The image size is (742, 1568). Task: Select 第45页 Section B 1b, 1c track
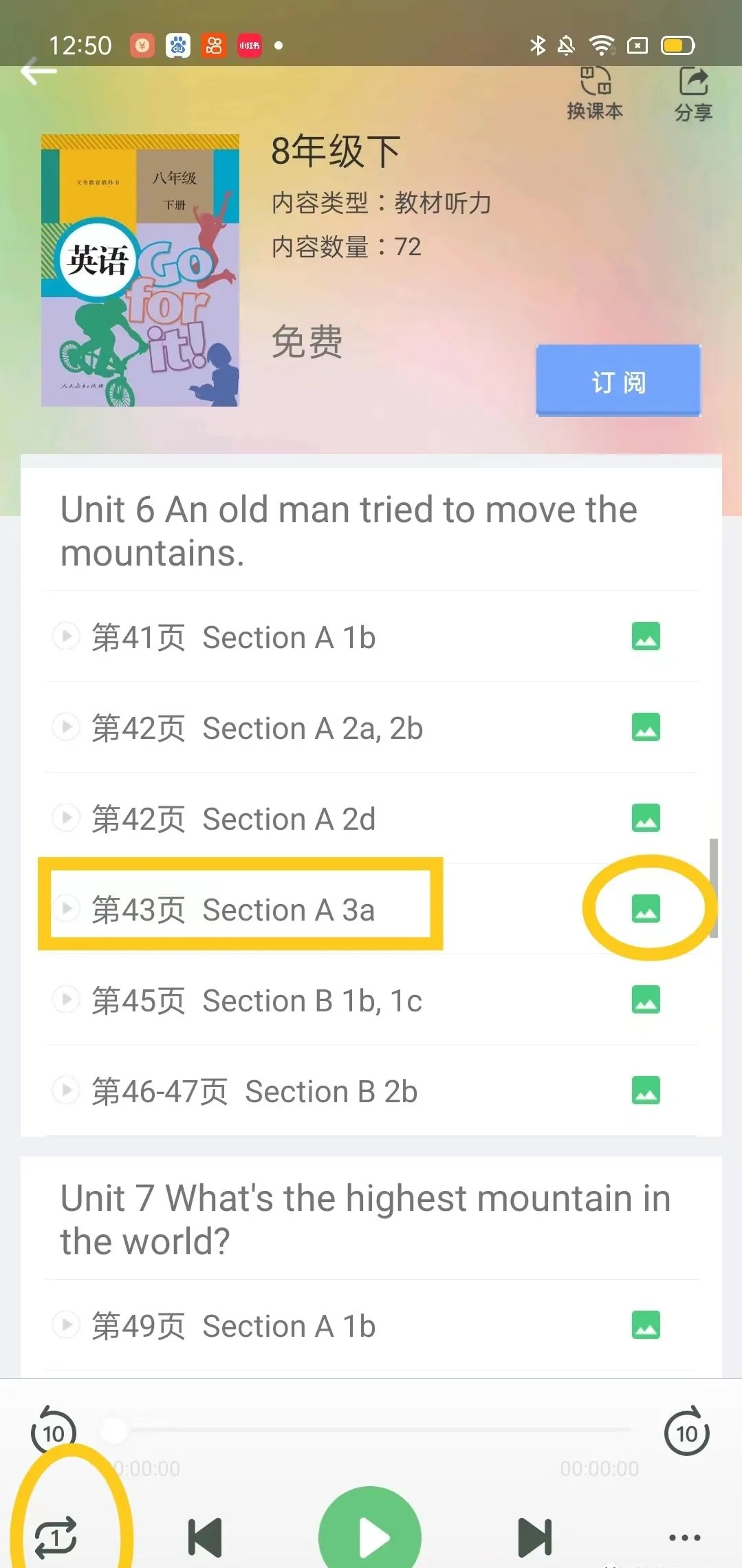tap(257, 1000)
